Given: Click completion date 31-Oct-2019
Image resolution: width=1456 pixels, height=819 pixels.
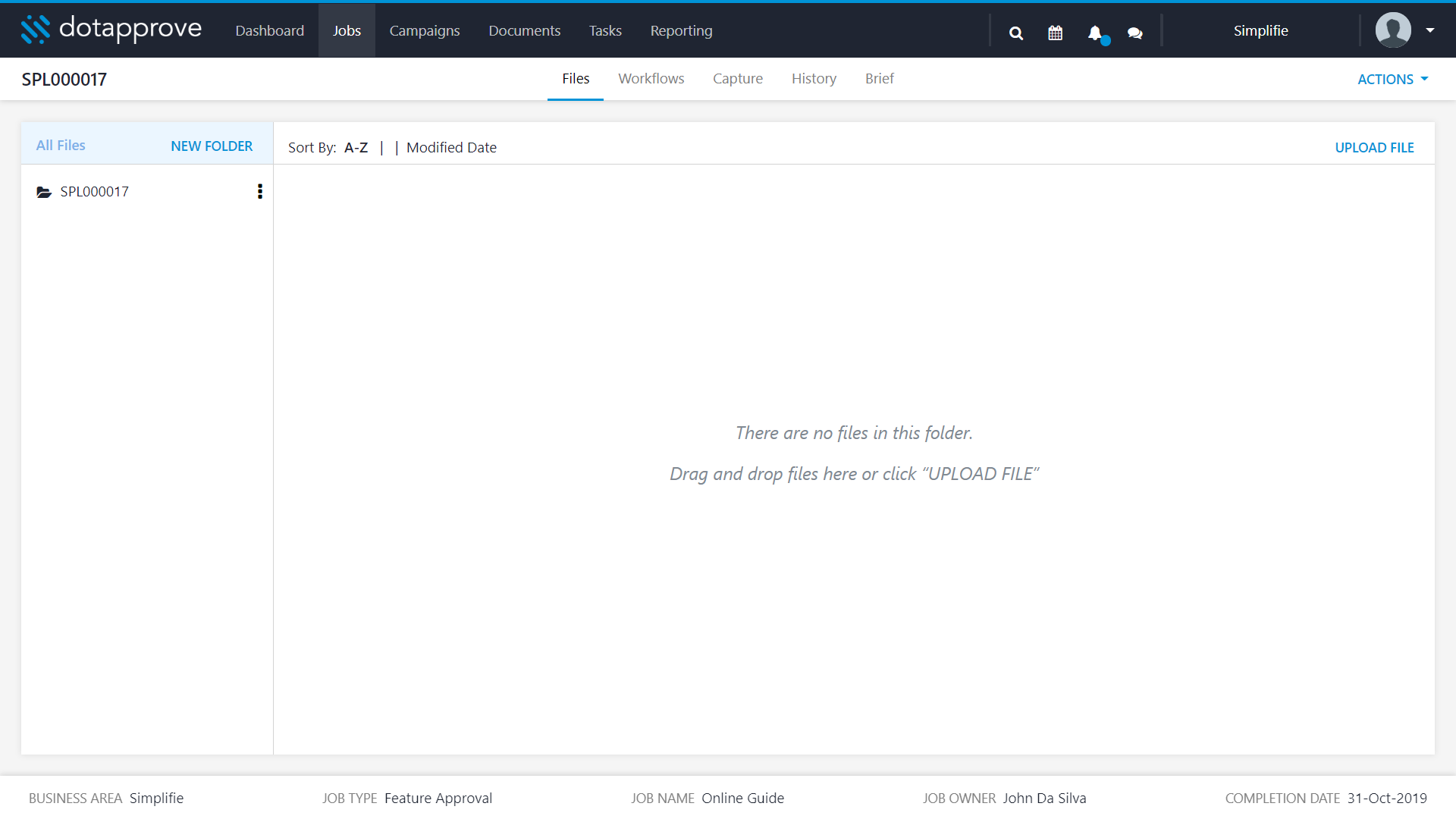Looking at the screenshot, I should coord(1387,798).
